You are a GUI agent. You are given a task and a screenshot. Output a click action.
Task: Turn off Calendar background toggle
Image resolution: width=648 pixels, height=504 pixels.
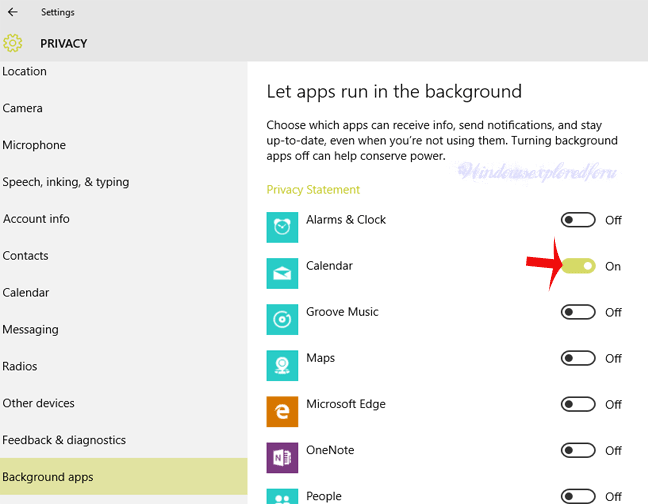point(578,266)
